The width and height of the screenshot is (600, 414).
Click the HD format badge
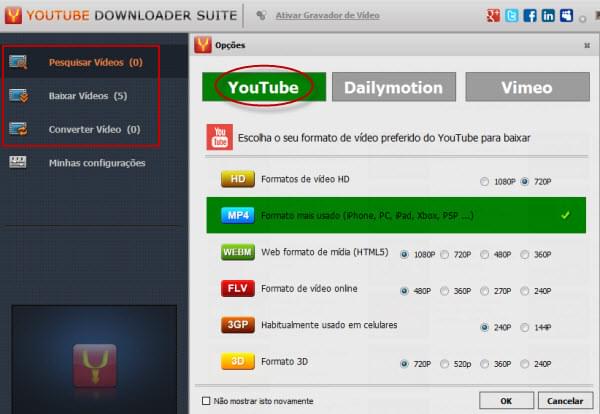[x=238, y=179]
